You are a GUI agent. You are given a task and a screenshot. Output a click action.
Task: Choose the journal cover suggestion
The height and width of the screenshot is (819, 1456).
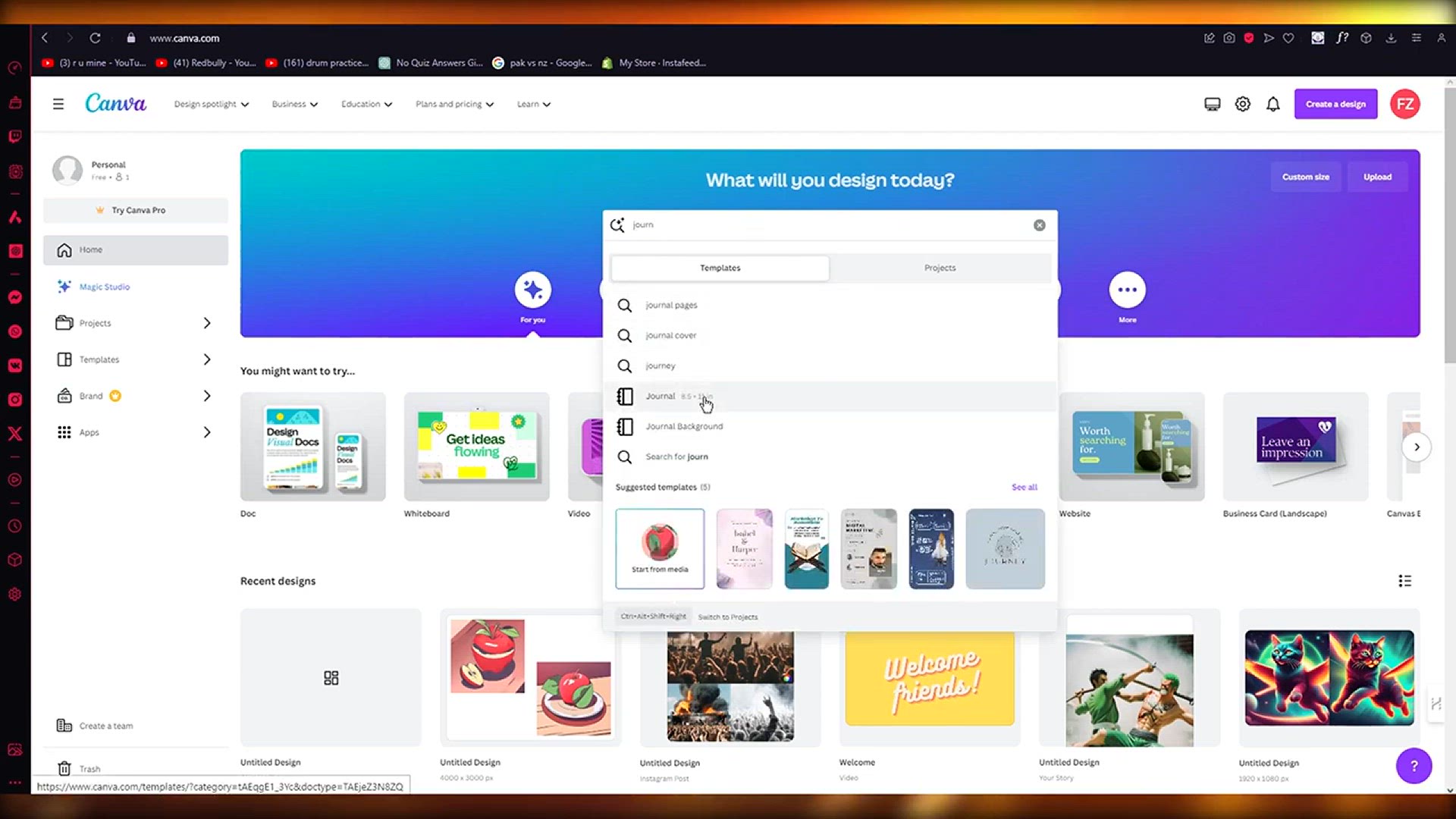pos(830,335)
